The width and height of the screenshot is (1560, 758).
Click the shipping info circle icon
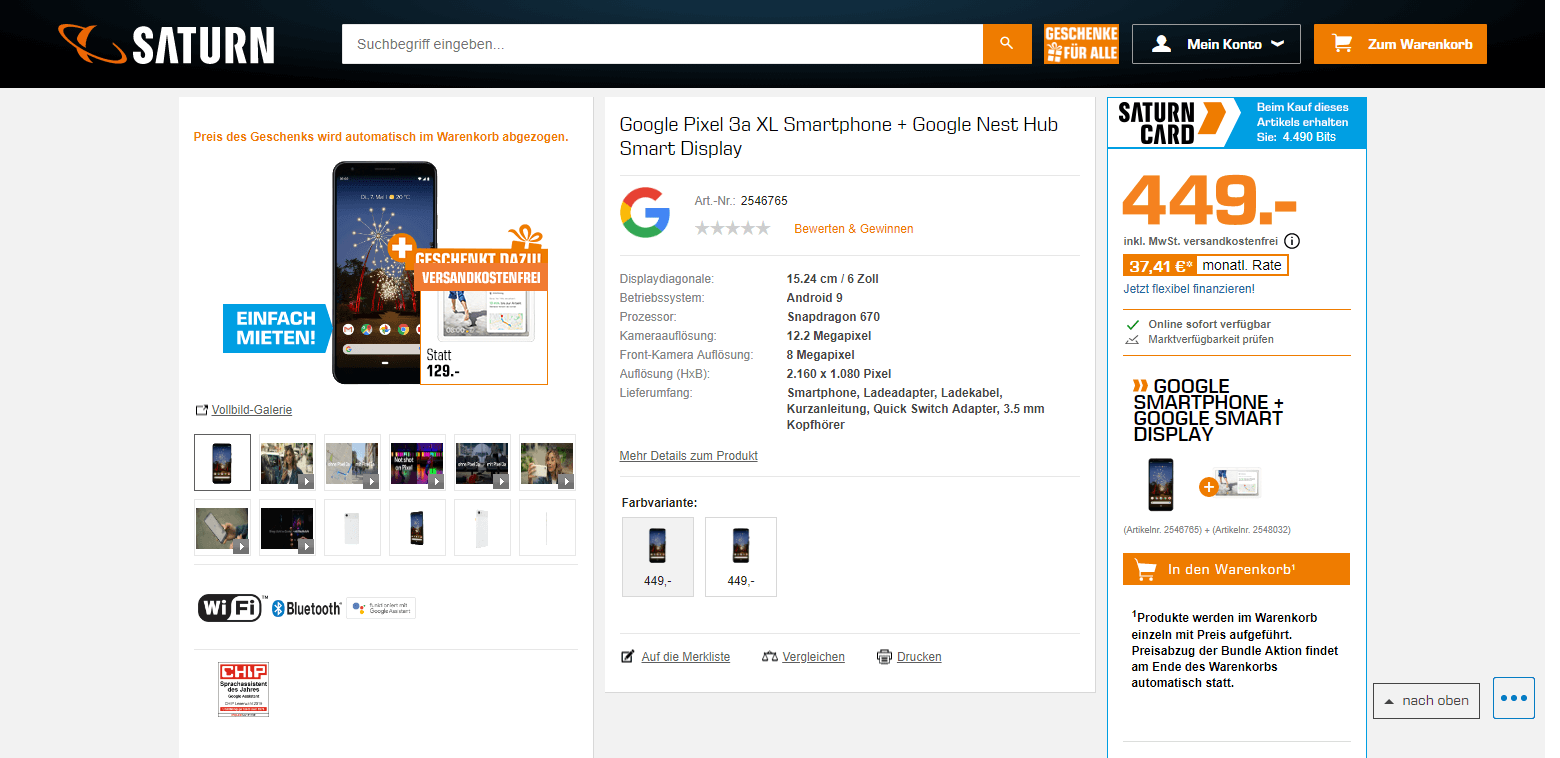click(1292, 241)
